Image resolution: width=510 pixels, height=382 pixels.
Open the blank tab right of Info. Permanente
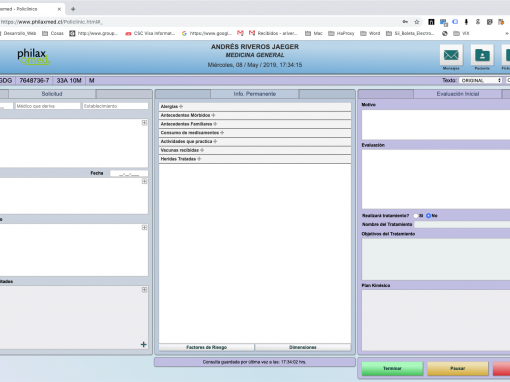(327, 94)
